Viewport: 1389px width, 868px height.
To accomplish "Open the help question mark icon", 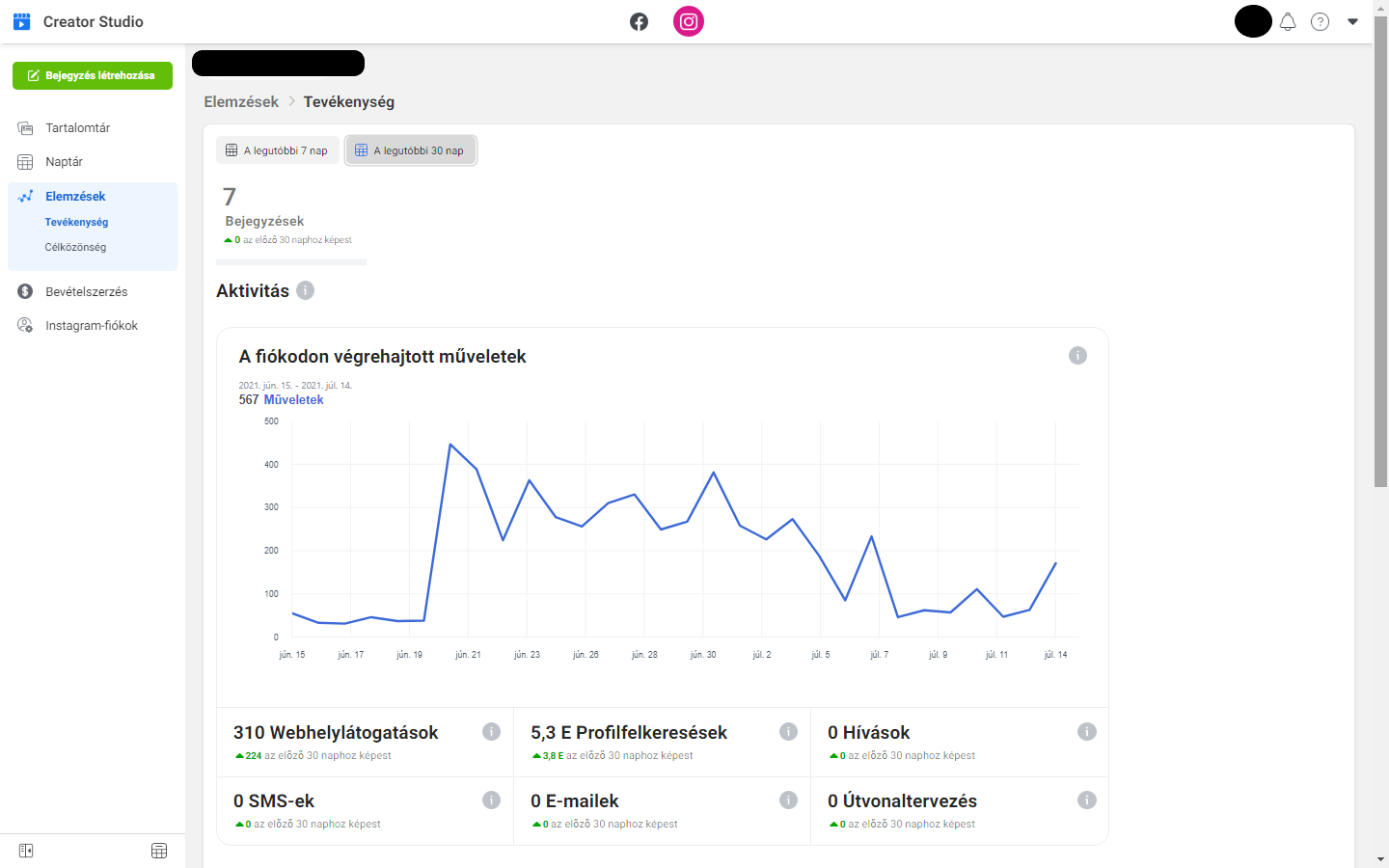I will pos(1320,21).
